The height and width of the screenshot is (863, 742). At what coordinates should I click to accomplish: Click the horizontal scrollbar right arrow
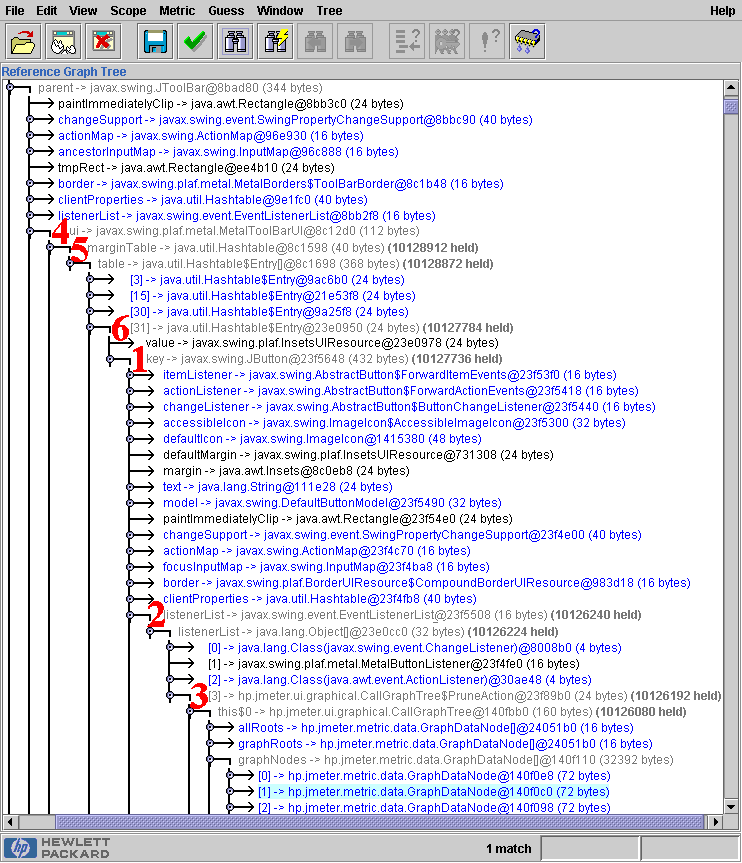click(x=716, y=823)
